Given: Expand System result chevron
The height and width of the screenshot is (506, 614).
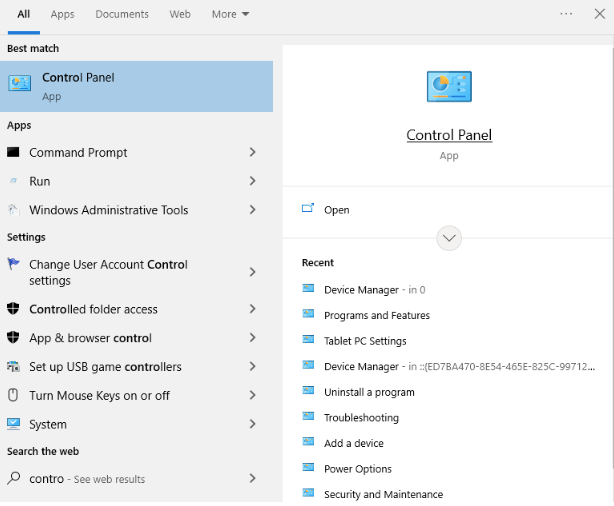Looking at the screenshot, I should 253,424.
